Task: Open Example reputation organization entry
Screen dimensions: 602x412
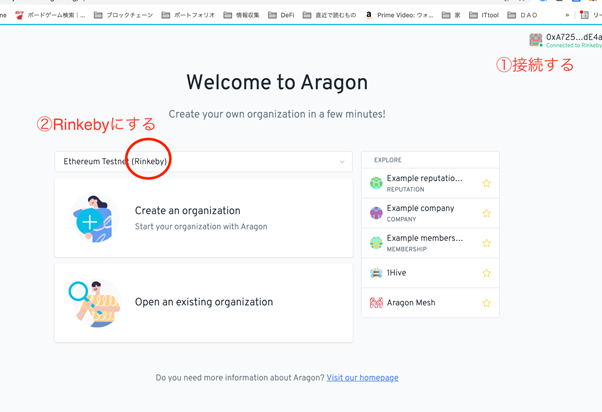Action: pos(430,183)
